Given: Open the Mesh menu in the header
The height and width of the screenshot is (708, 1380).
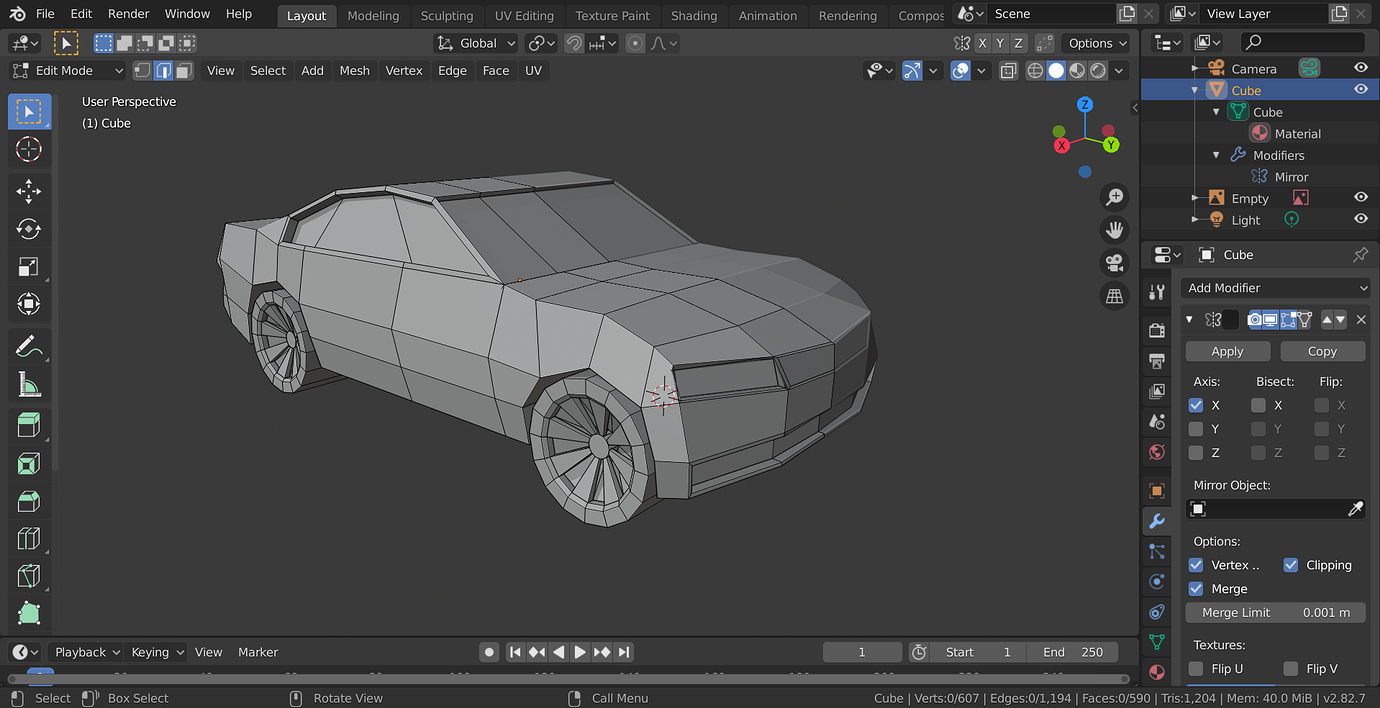Looking at the screenshot, I should (354, 70).
